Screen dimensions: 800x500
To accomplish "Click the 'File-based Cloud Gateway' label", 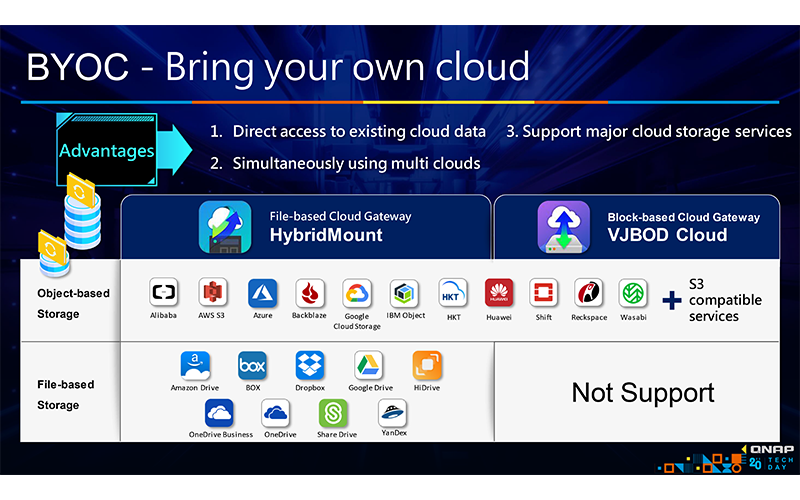I will click(340, 216).
